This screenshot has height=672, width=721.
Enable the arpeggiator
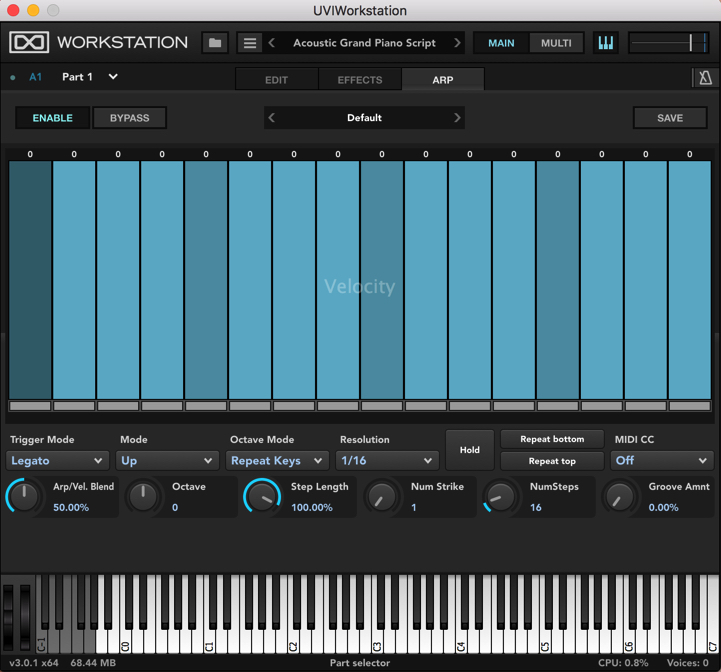coord(52,118)
